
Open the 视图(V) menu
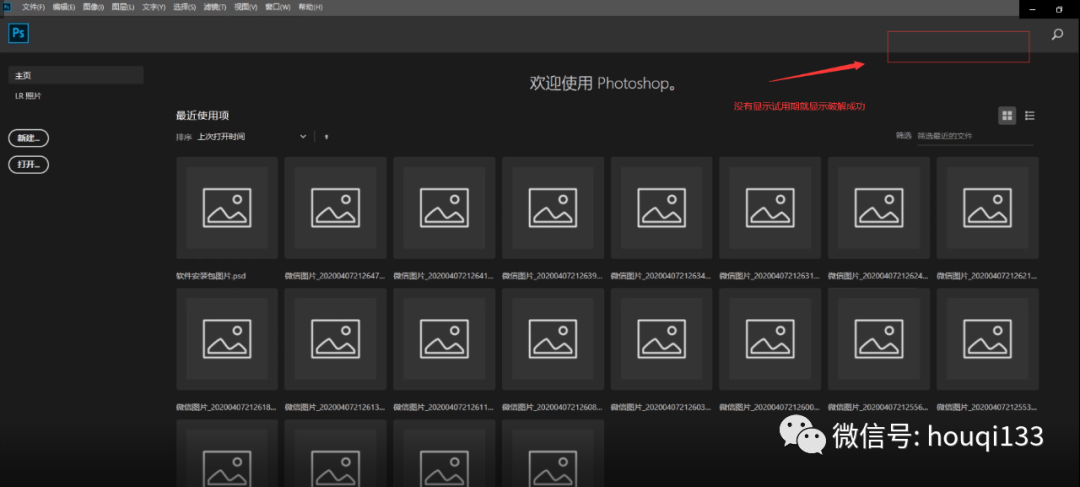pyautogui.click(x=245, y=7)
